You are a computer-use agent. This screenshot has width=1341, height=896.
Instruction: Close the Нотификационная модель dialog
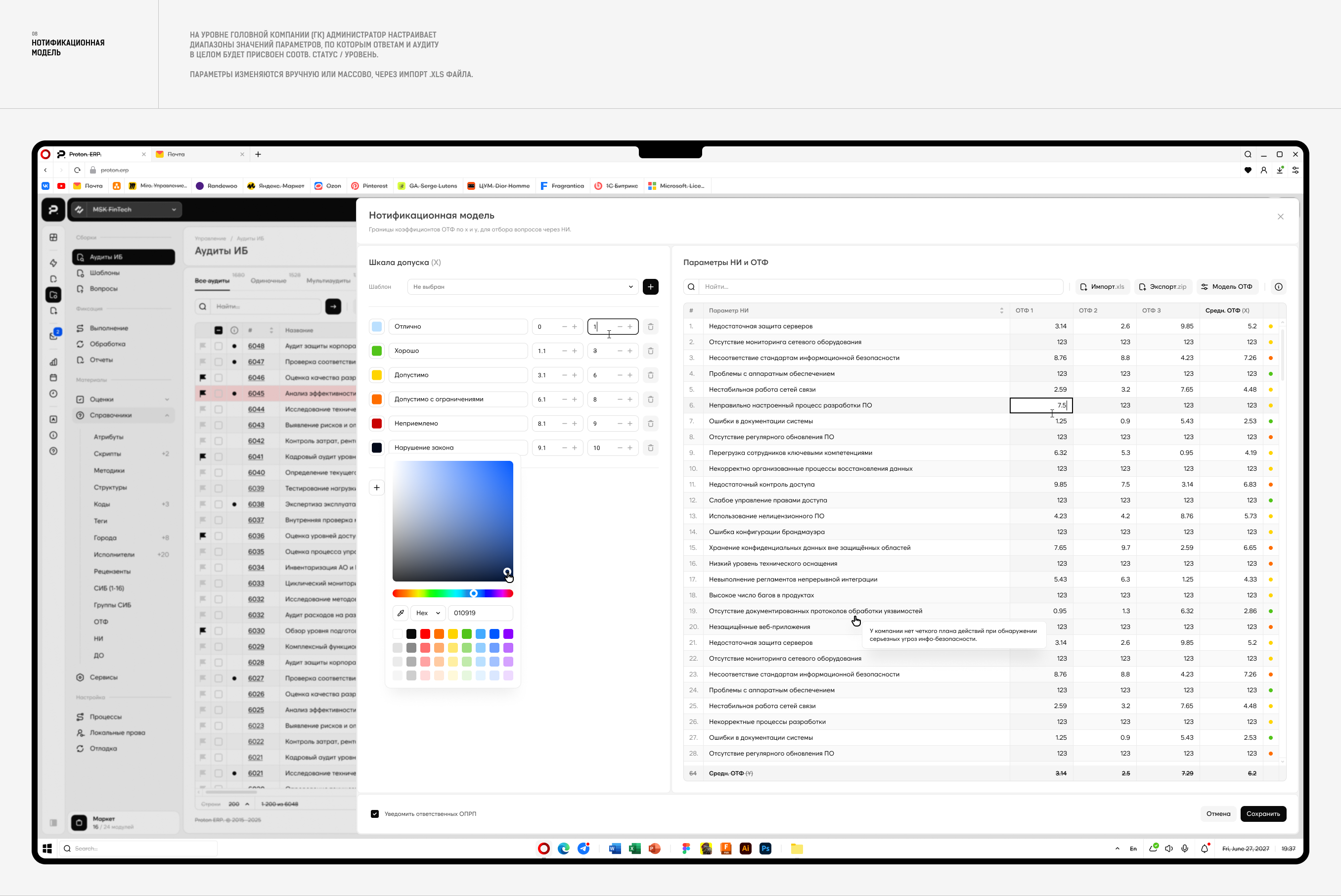click(1281, 217)
